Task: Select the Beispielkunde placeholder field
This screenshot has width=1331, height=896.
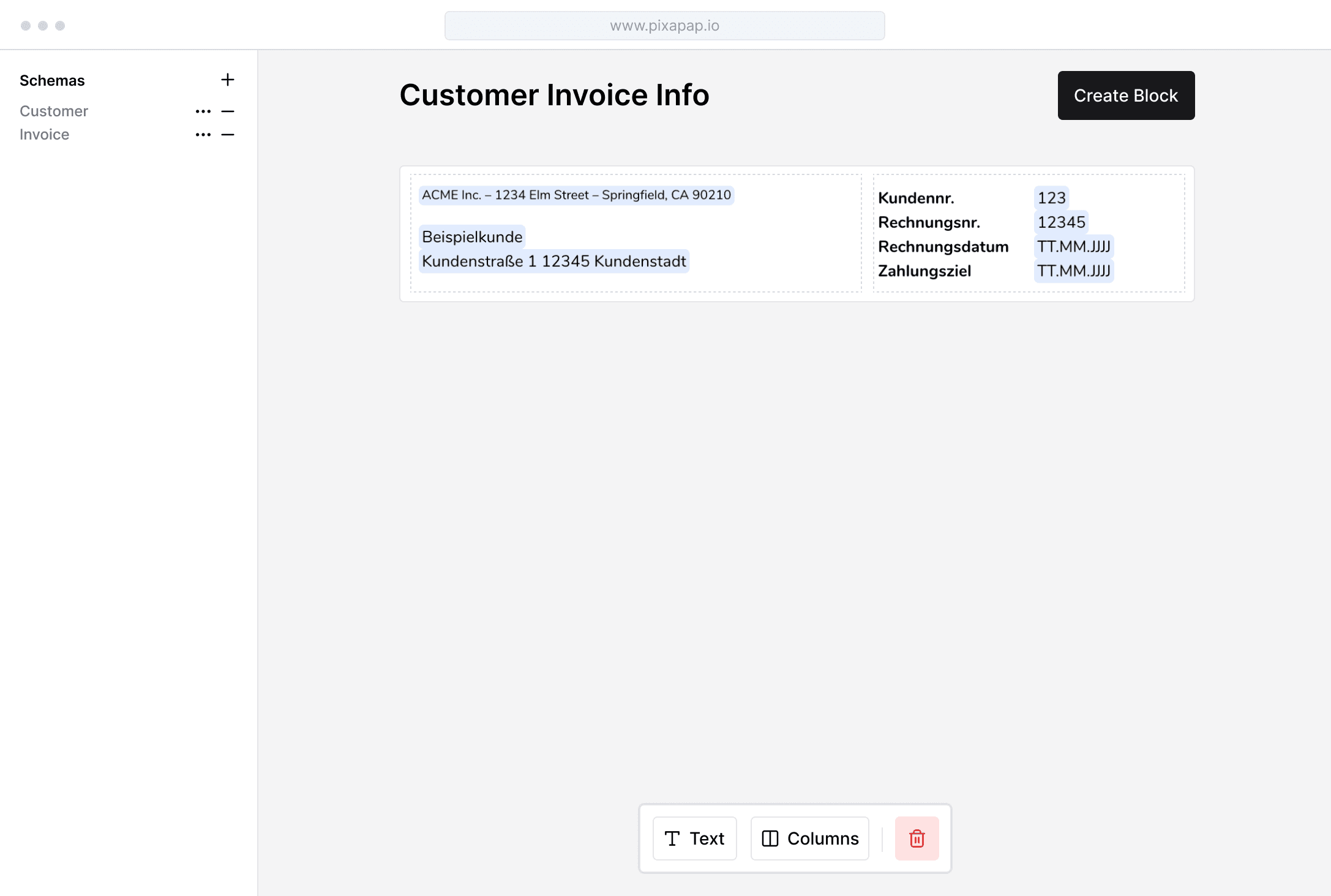Action: point(472,237)
